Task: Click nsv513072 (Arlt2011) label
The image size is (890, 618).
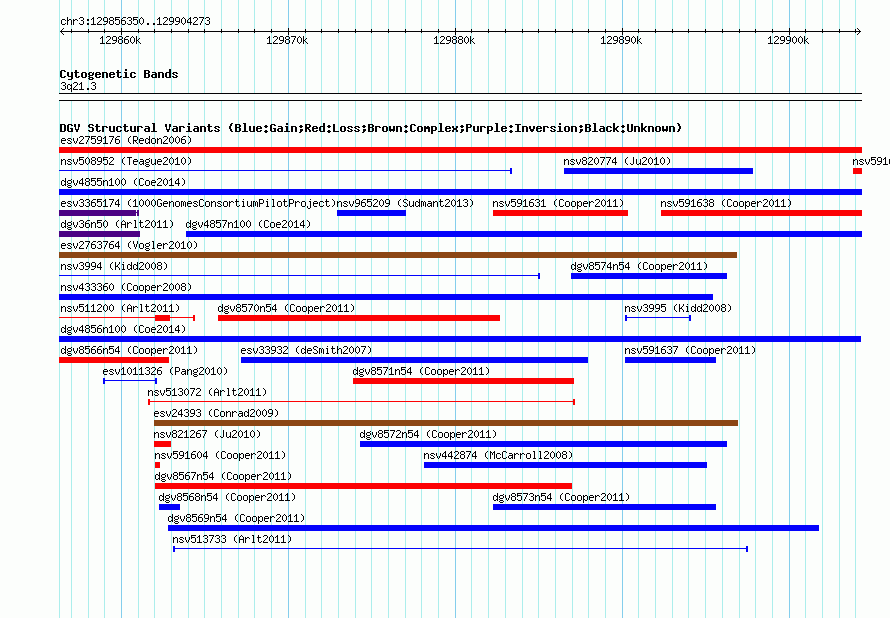Action: pos(207,392)
